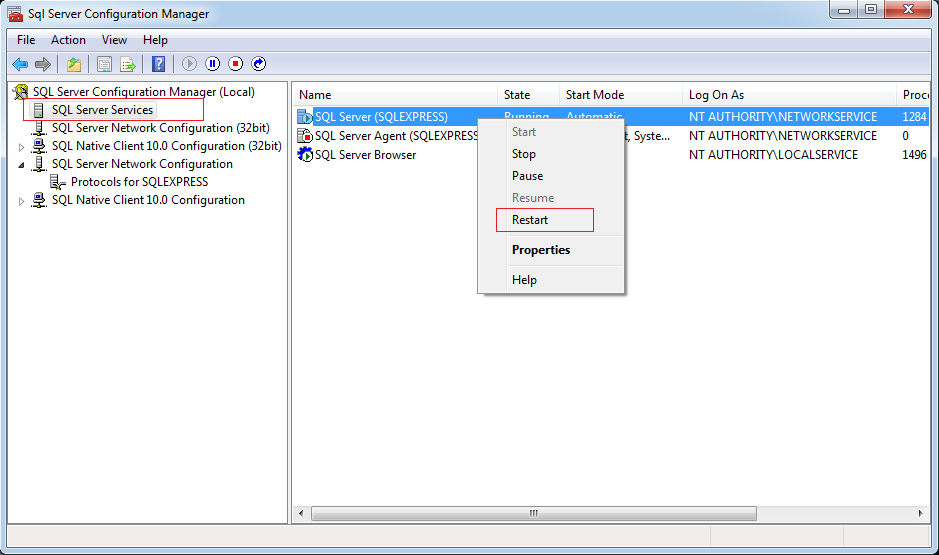
Task: Click the SQL Server Agent service icon
Action: [x=305, y=136]
